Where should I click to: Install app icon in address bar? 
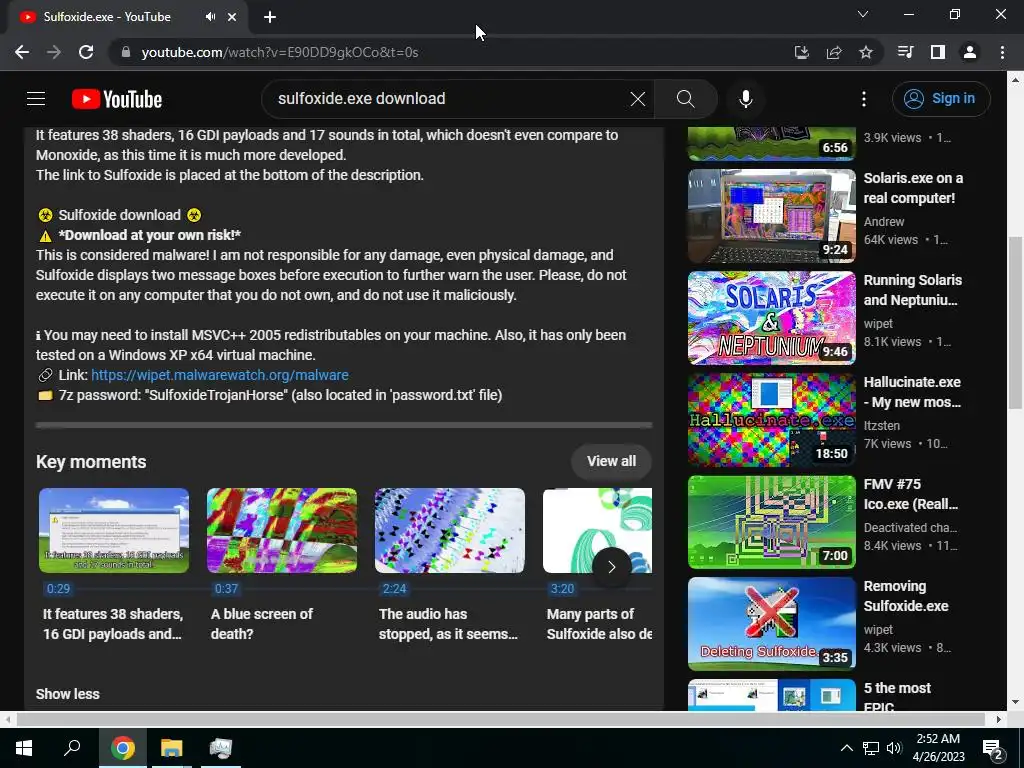(801, 52)
